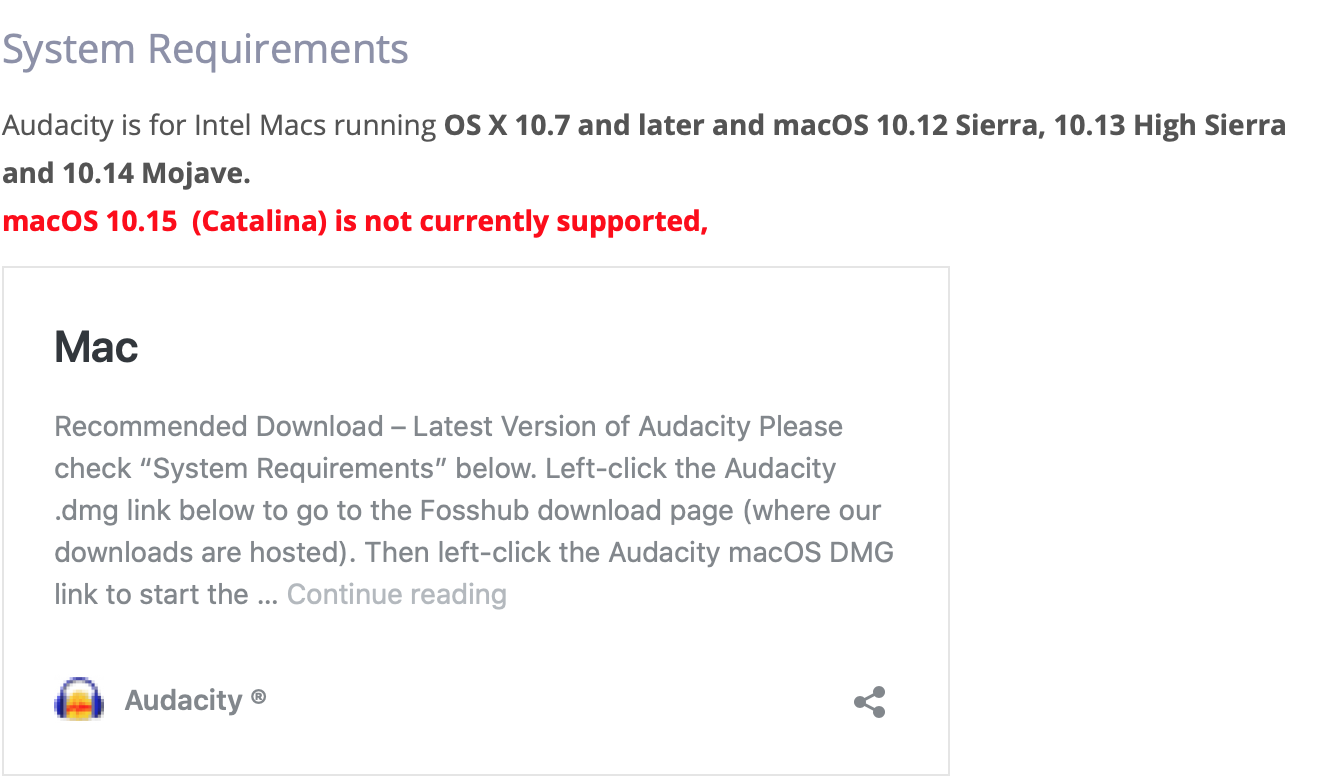Screen dimensions: 1320x776
Task: Click the "Audacity ®" site name link
Action: coord(196,700)
